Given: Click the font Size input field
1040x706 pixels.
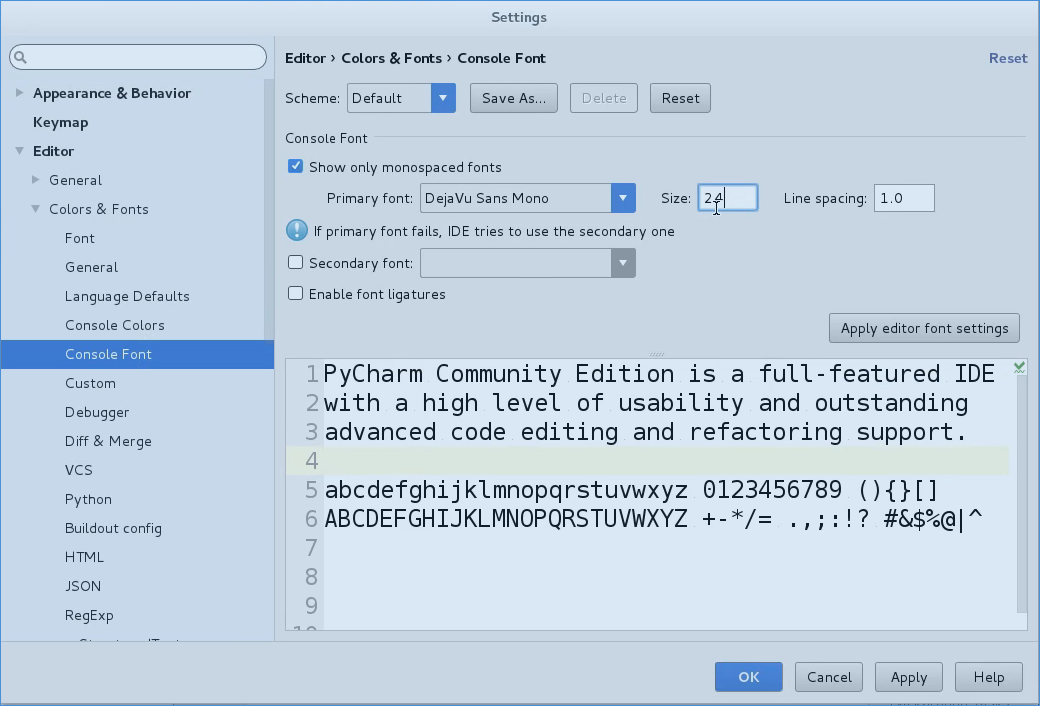Looking at the screenshot, I should tap(728, 198).
